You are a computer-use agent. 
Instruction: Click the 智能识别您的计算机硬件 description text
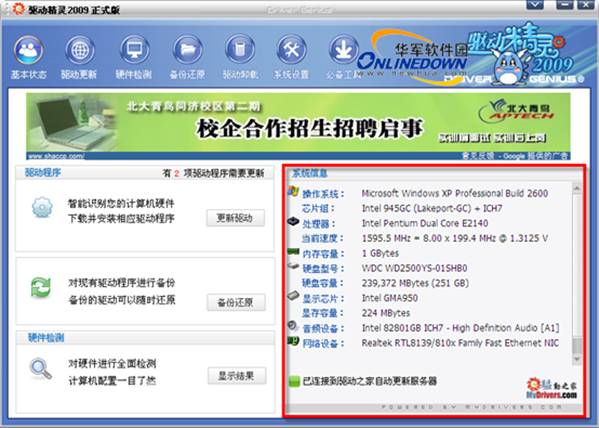click(121, 203)
